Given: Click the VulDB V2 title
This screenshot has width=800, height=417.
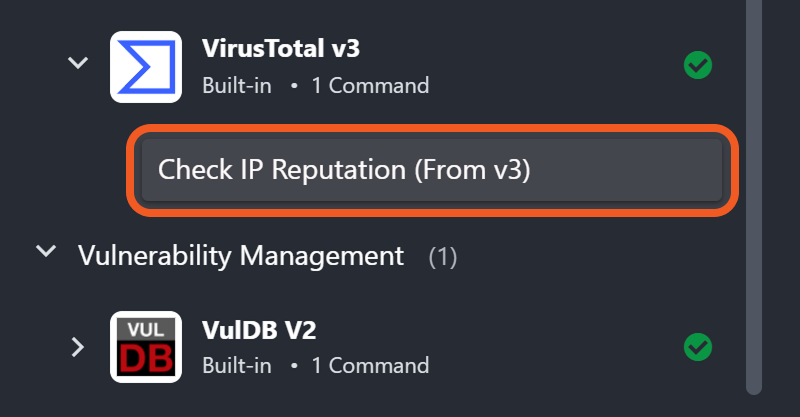Looking at the screenshot, I should pos(259,329).
